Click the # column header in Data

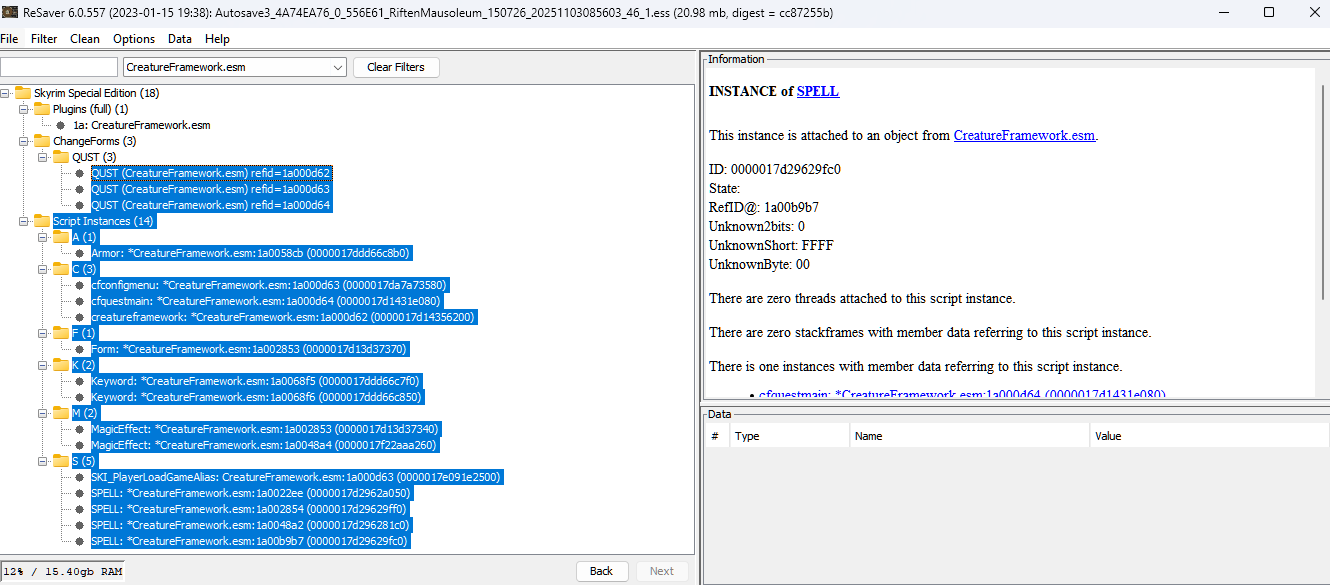715,436
